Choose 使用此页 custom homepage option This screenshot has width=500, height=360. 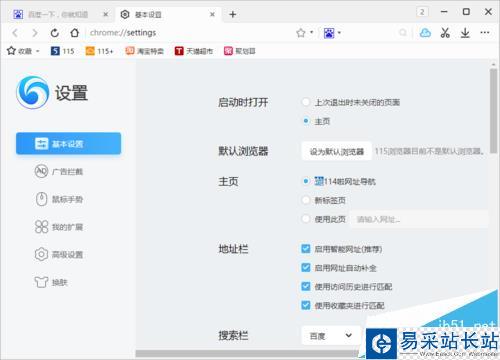click(305, 219)
